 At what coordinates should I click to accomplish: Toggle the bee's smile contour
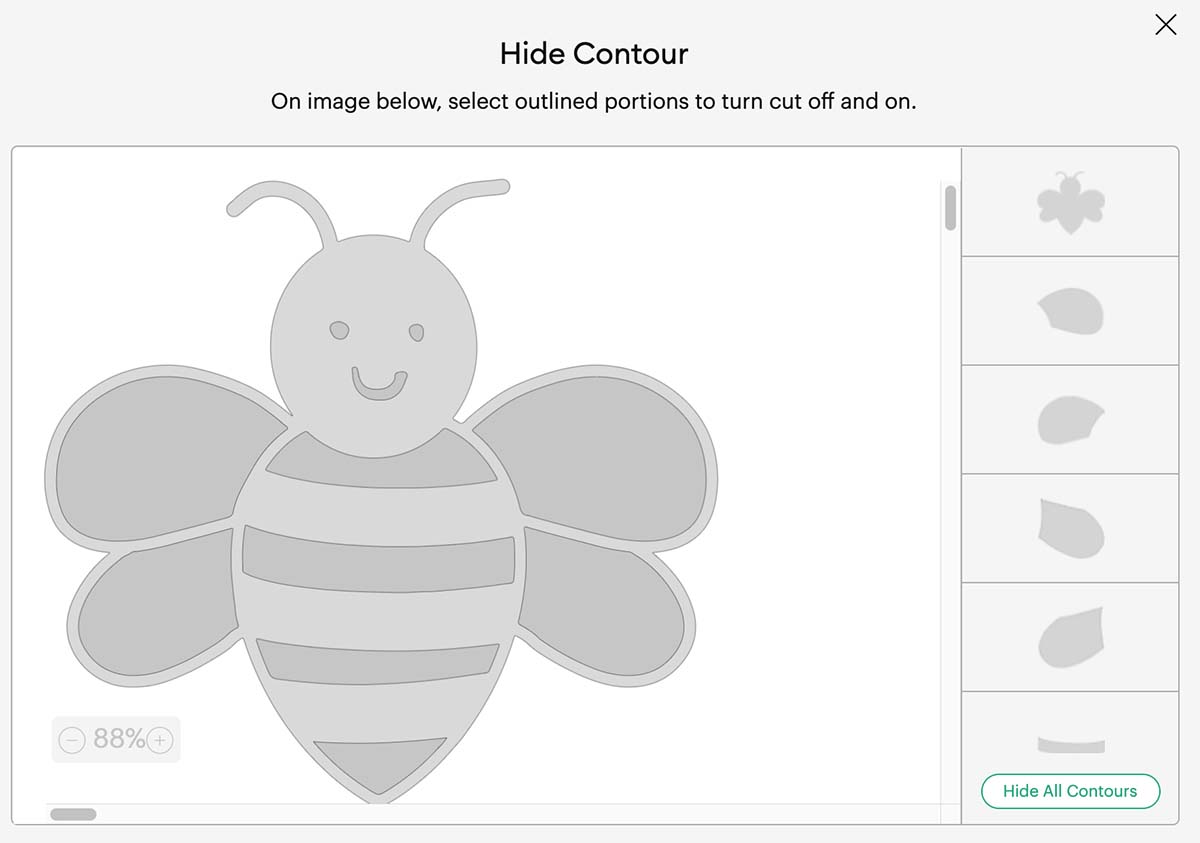tap(379, 386)
